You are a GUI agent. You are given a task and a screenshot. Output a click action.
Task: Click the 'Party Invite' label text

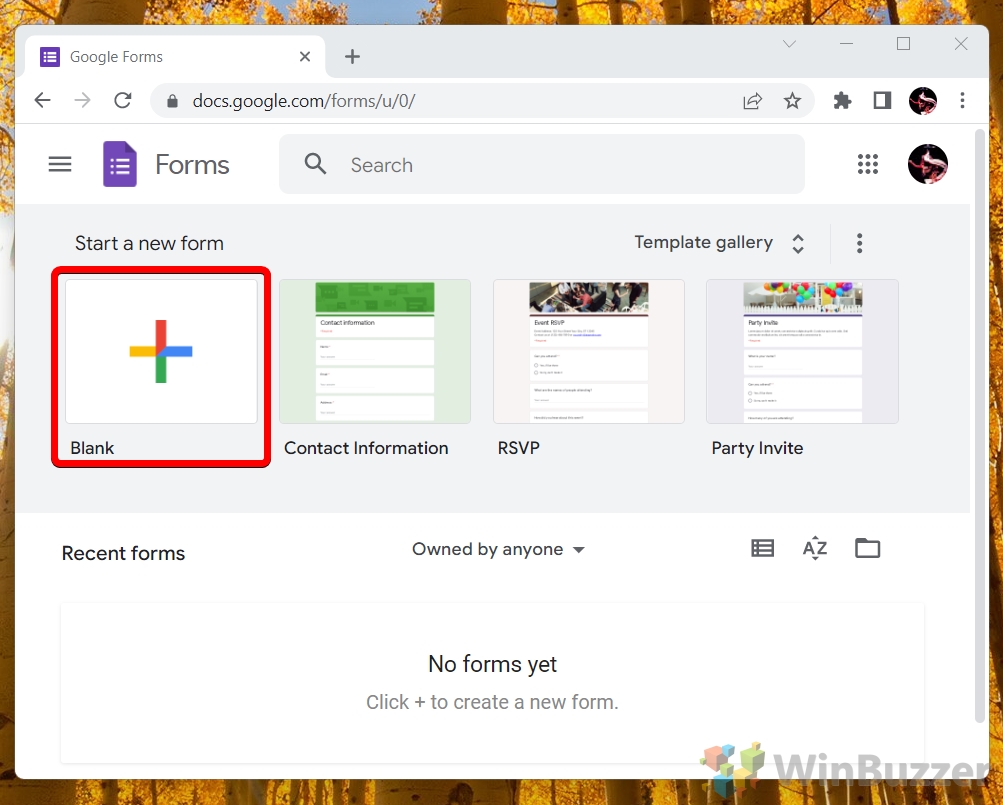[x=757, y=448]
